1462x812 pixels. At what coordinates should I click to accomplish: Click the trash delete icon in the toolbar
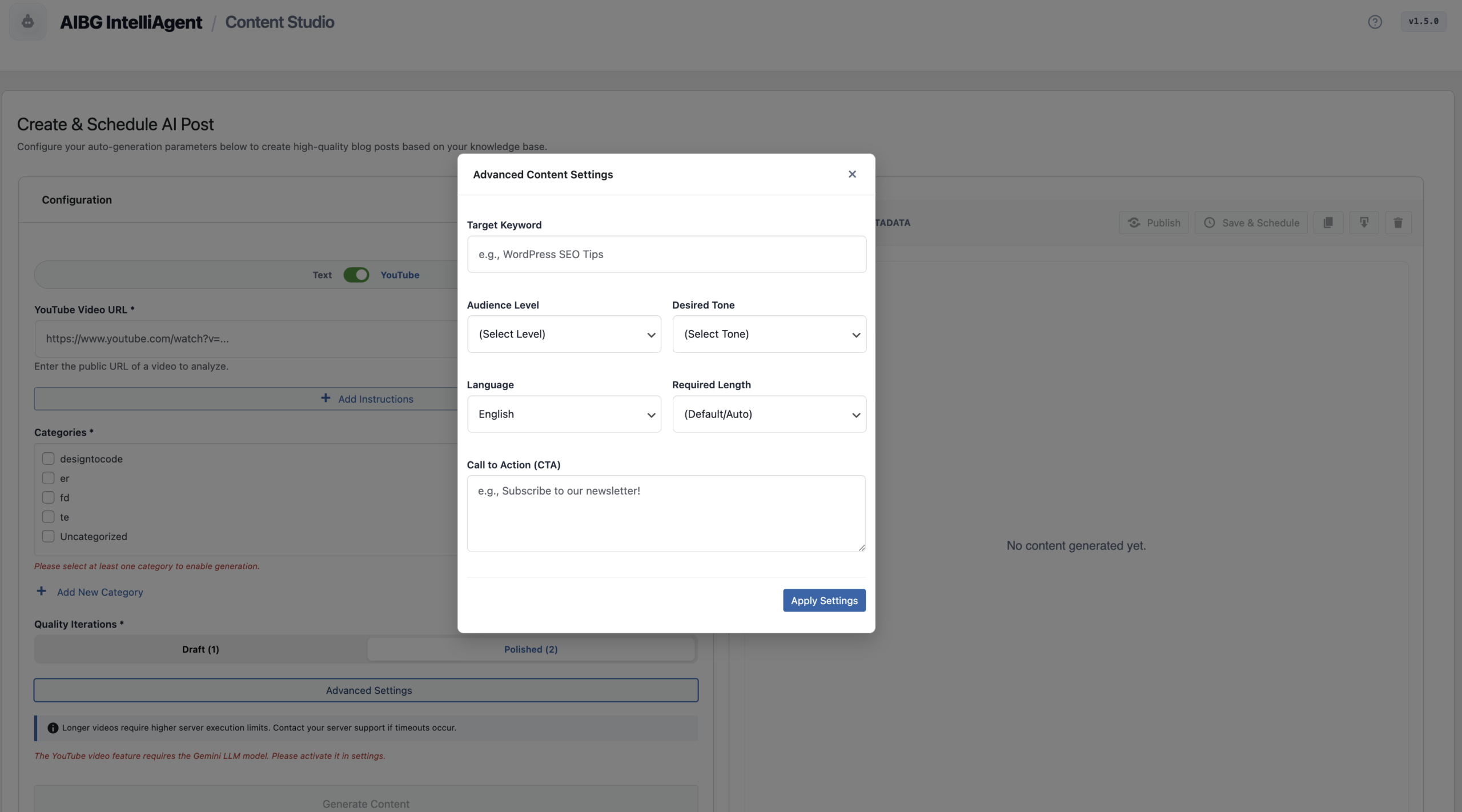pyautogui.click(x=1397, y=222)
